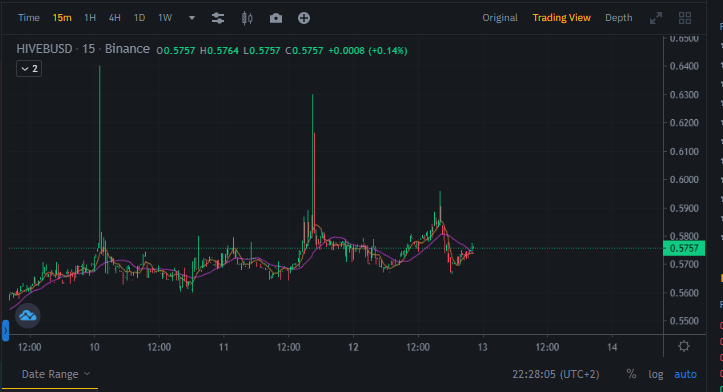Screen dimensions: 723x392
Task: Open multi-chart grid layout icon
Action: coord(685,18)
